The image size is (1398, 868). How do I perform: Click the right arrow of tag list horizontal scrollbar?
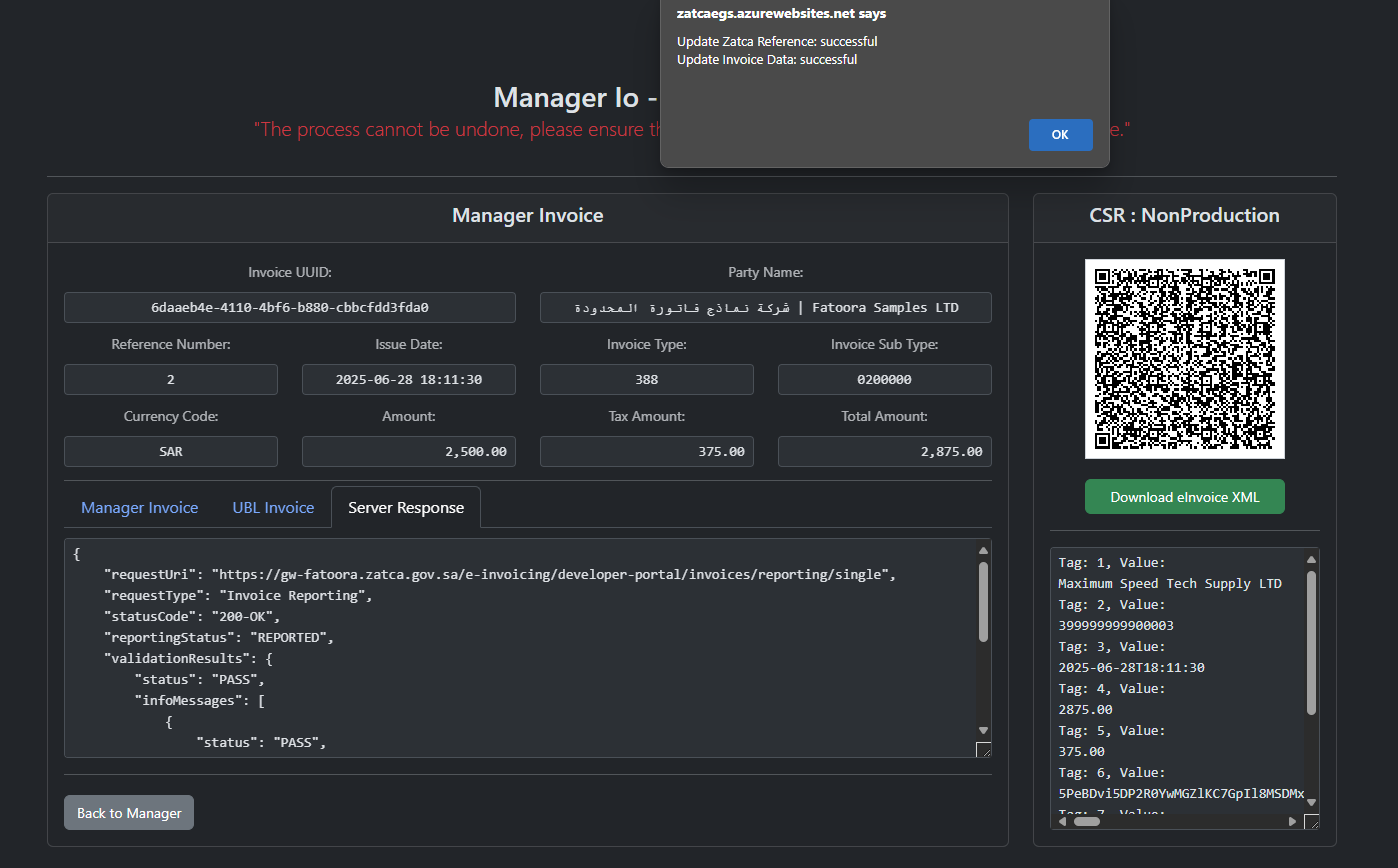coord(1292,821)
